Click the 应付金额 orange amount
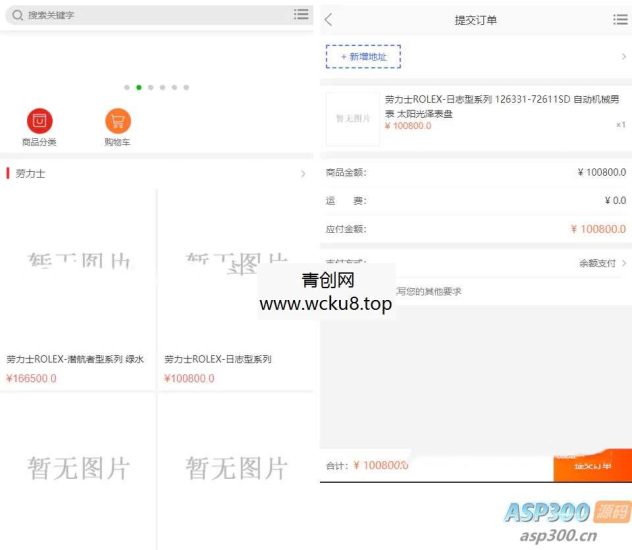The width and height of the screenshot is (632, 550). [598, 229]
